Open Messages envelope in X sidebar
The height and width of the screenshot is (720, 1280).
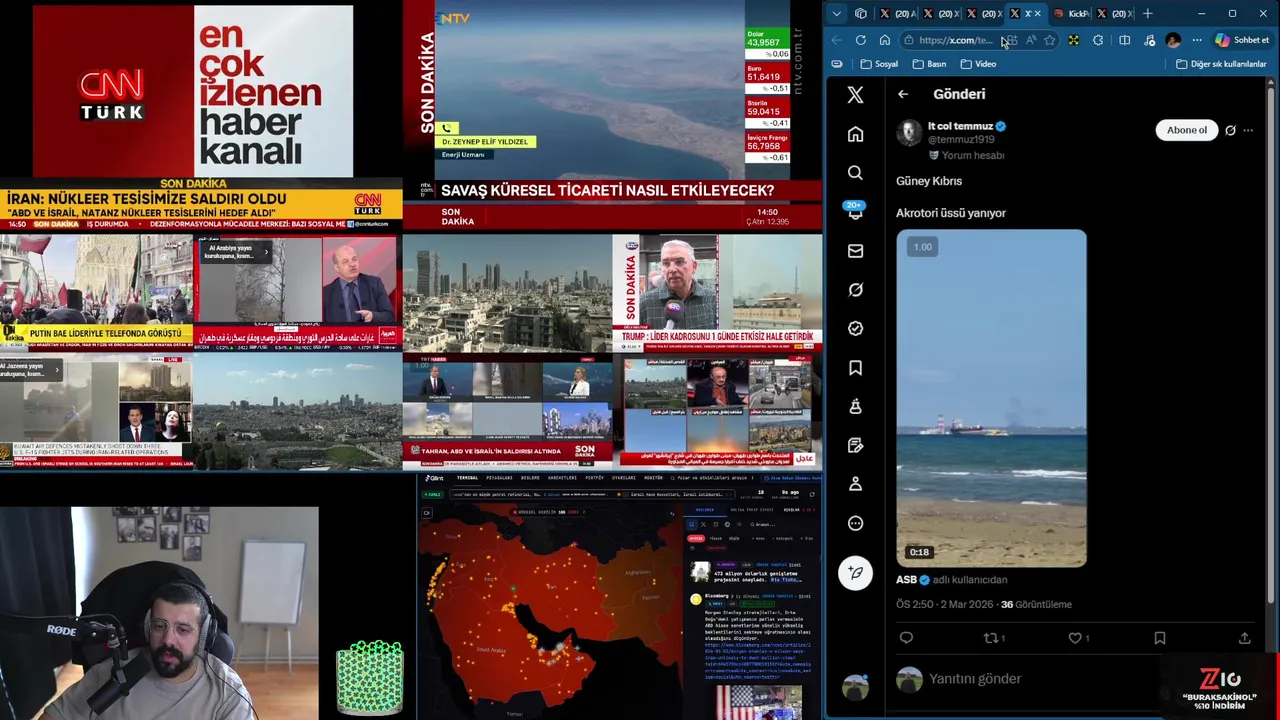coord(855,251)
